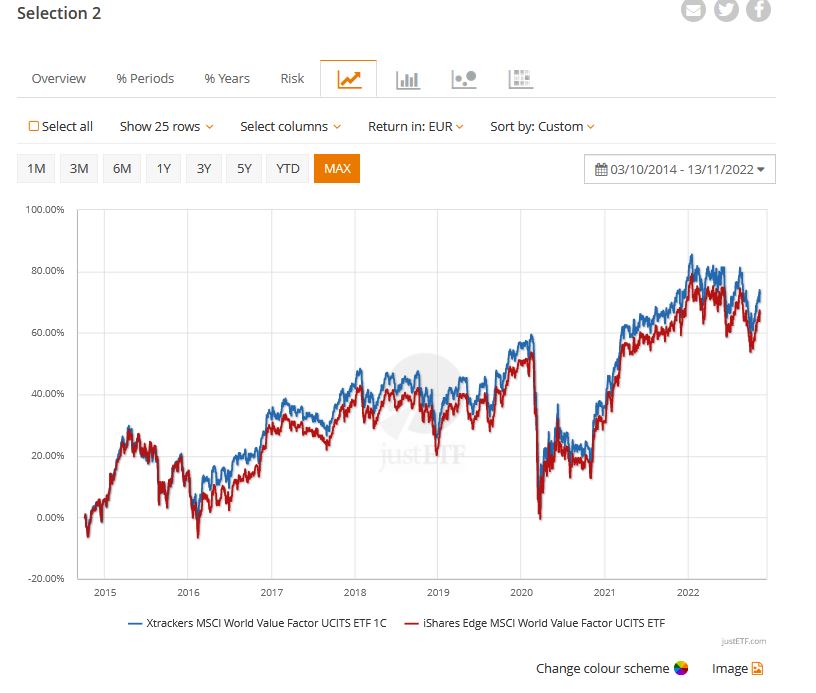Screen dimensions: 816x693
Task: Open the % Years tab
Action: pos(227,79)
